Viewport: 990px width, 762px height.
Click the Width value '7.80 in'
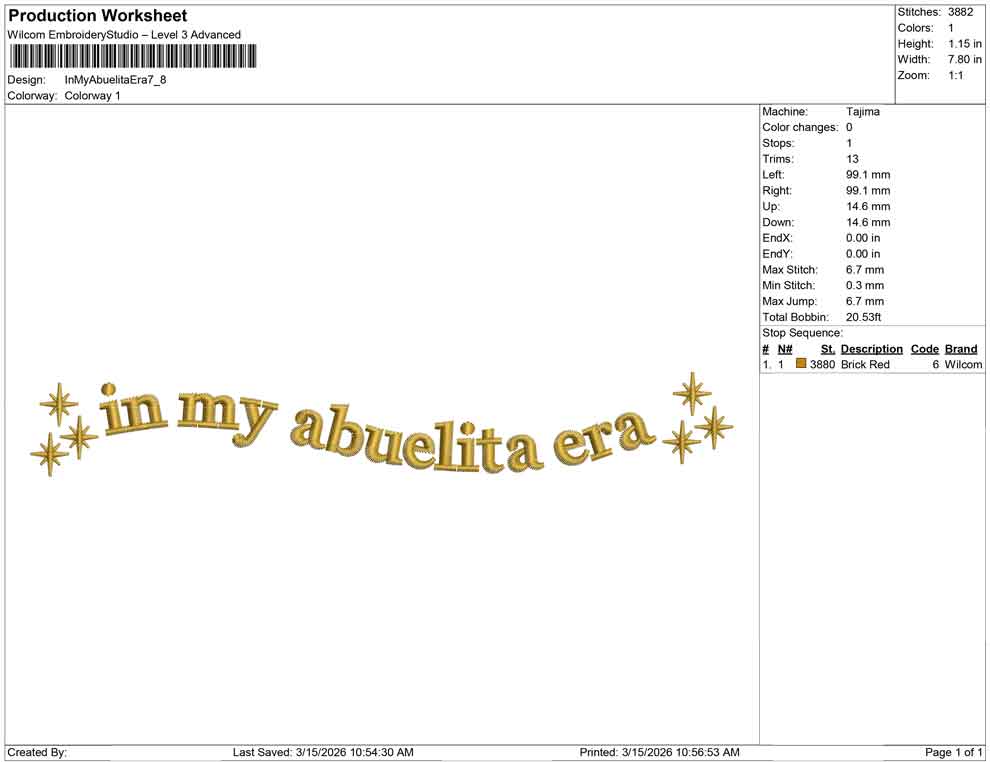coord(965,59)
